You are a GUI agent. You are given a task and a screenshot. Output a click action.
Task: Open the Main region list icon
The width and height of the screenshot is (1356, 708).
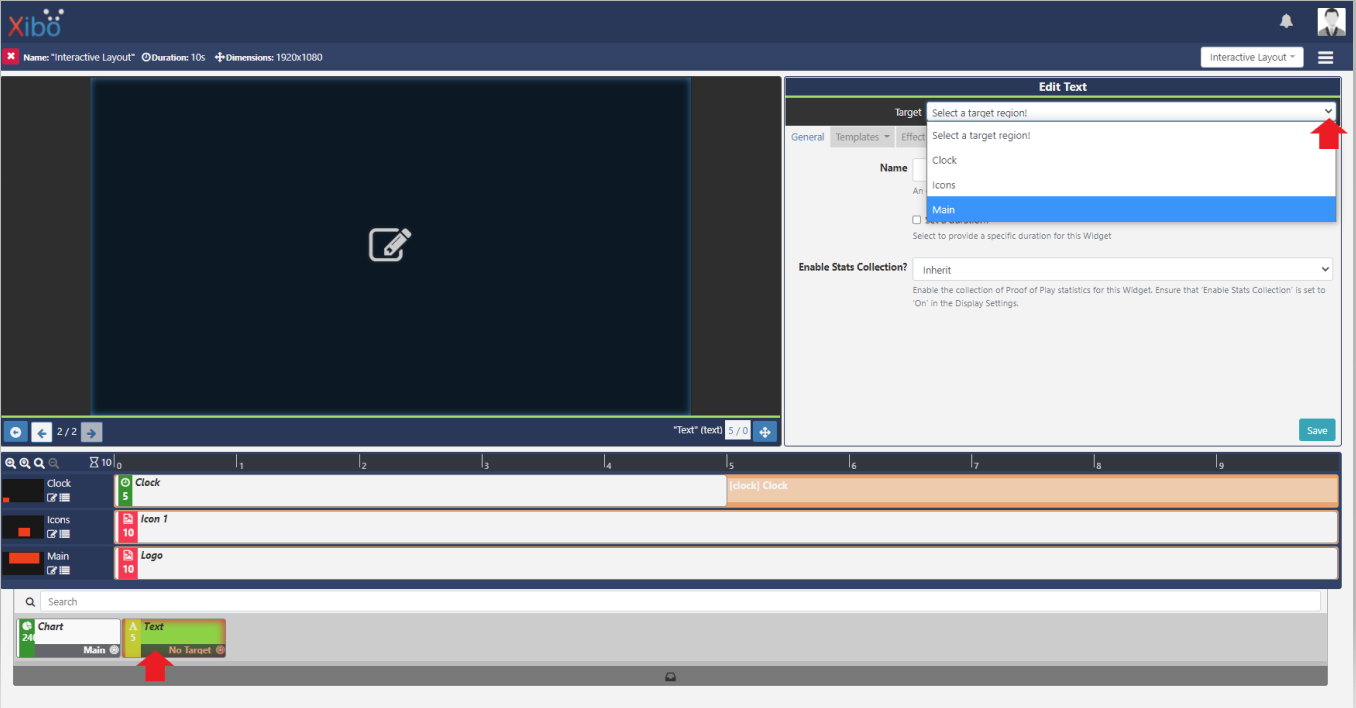pyautogui.click(x=65, y=570)
